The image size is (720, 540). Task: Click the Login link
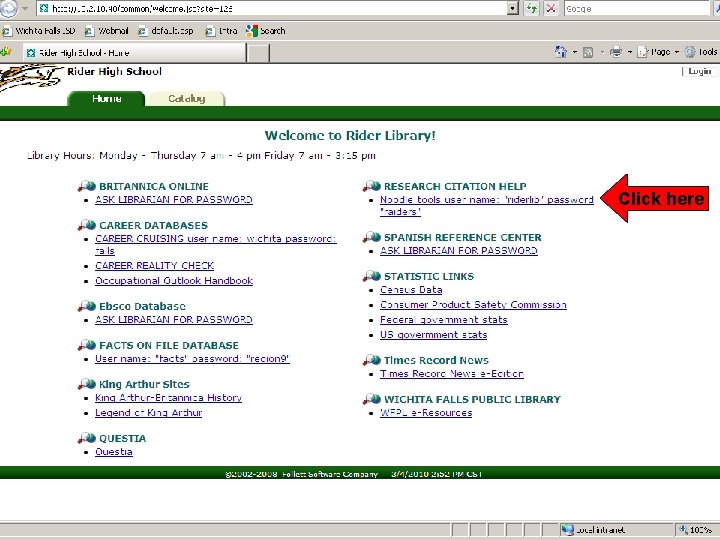[x=699, y=71]
